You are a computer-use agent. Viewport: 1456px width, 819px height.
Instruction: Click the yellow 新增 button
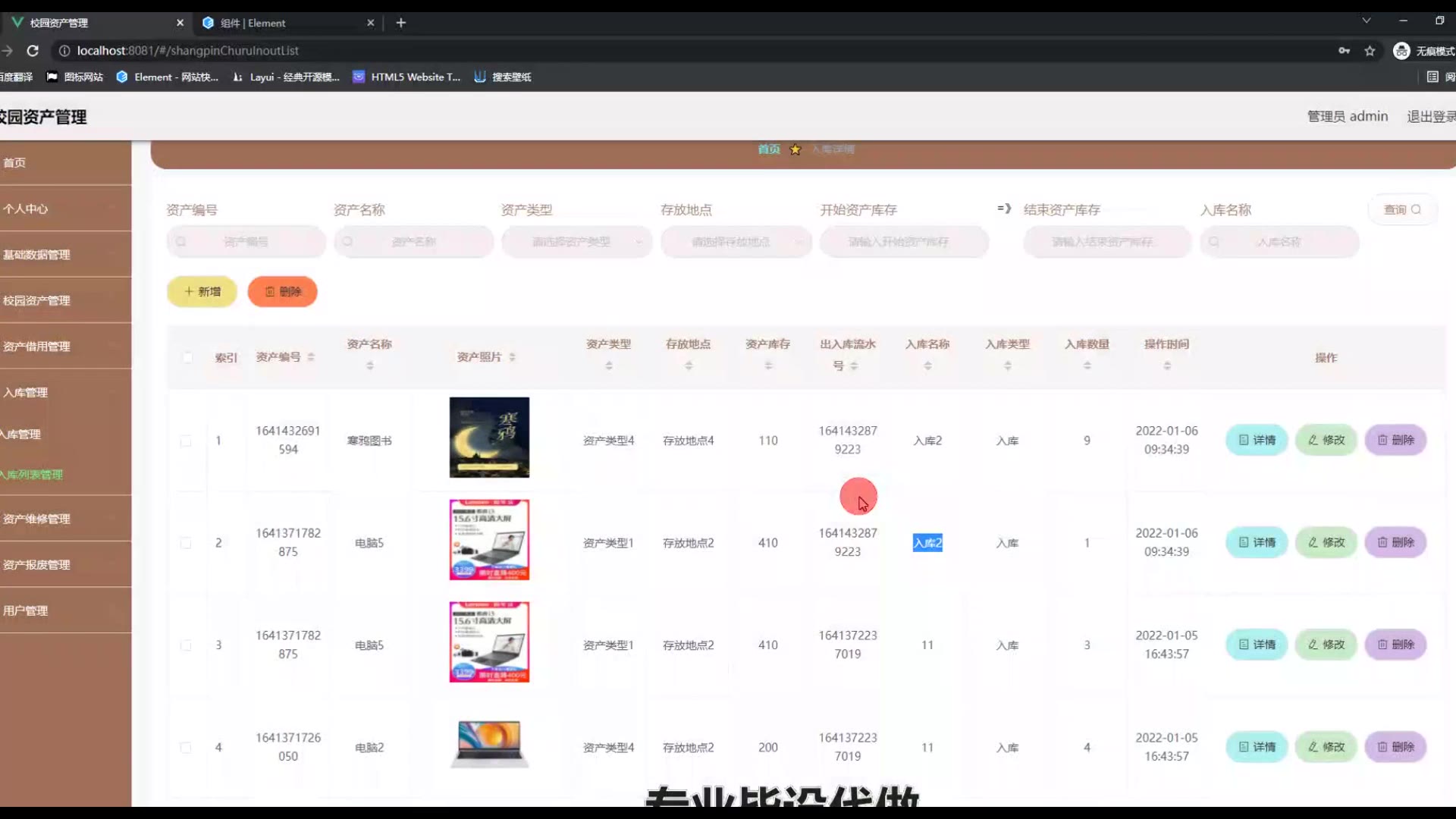pos(202,292)
